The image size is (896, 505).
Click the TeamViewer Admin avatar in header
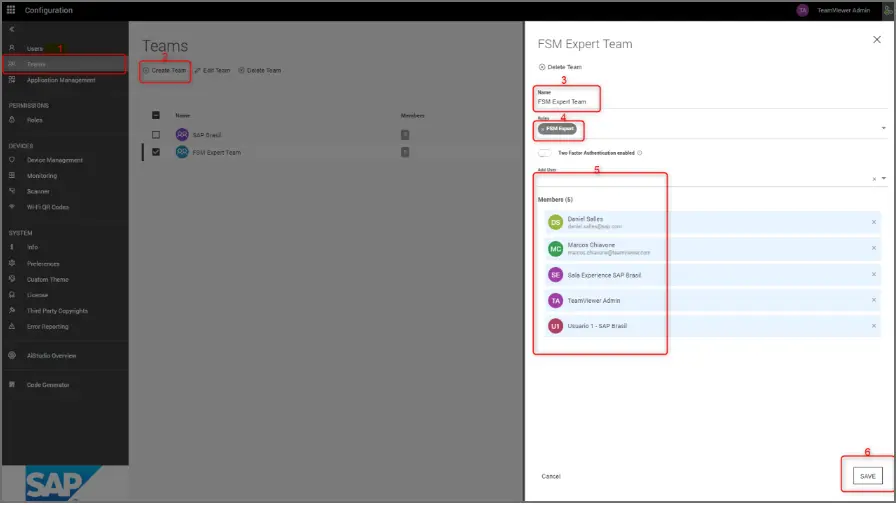pos(802,10)
